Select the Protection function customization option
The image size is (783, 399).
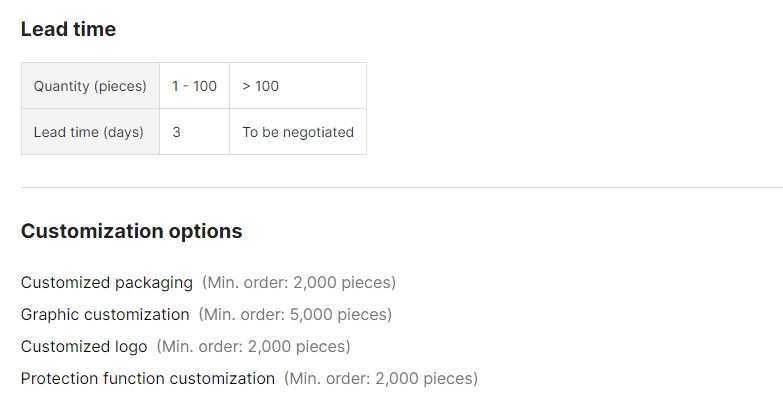point(148,379)
